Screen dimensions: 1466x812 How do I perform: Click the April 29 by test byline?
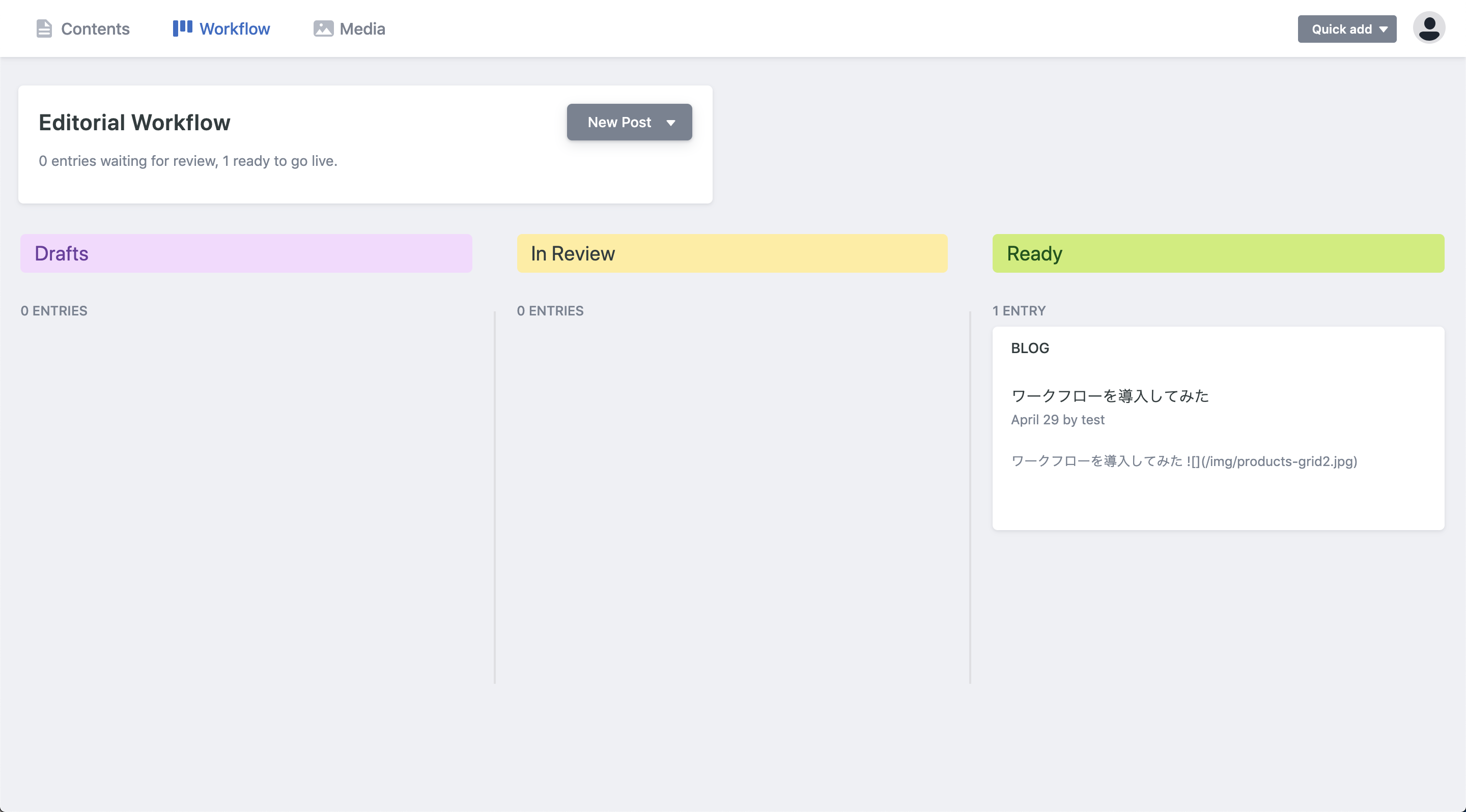point(1058,420)
